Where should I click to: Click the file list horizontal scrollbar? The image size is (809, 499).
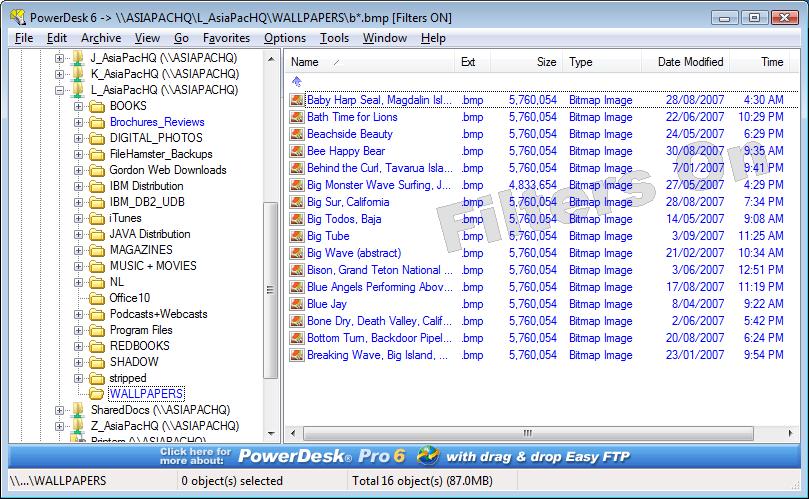click(527, 433)
